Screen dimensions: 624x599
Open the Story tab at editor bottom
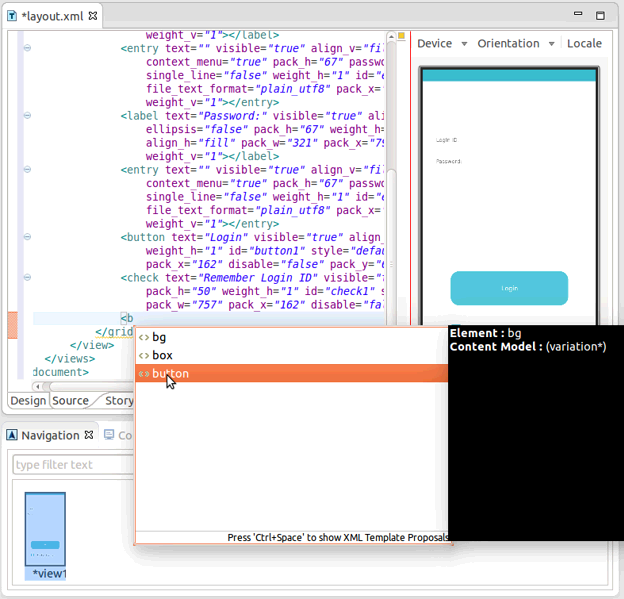[119, 400]
